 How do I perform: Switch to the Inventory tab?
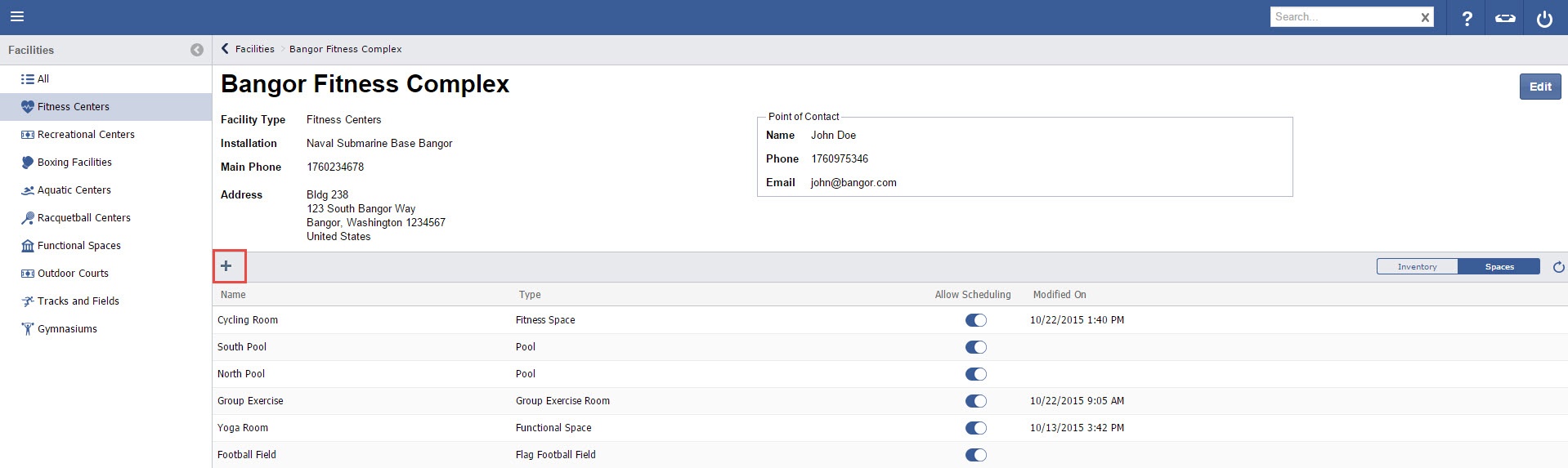pyautogui.click(x=1417, y=267)
